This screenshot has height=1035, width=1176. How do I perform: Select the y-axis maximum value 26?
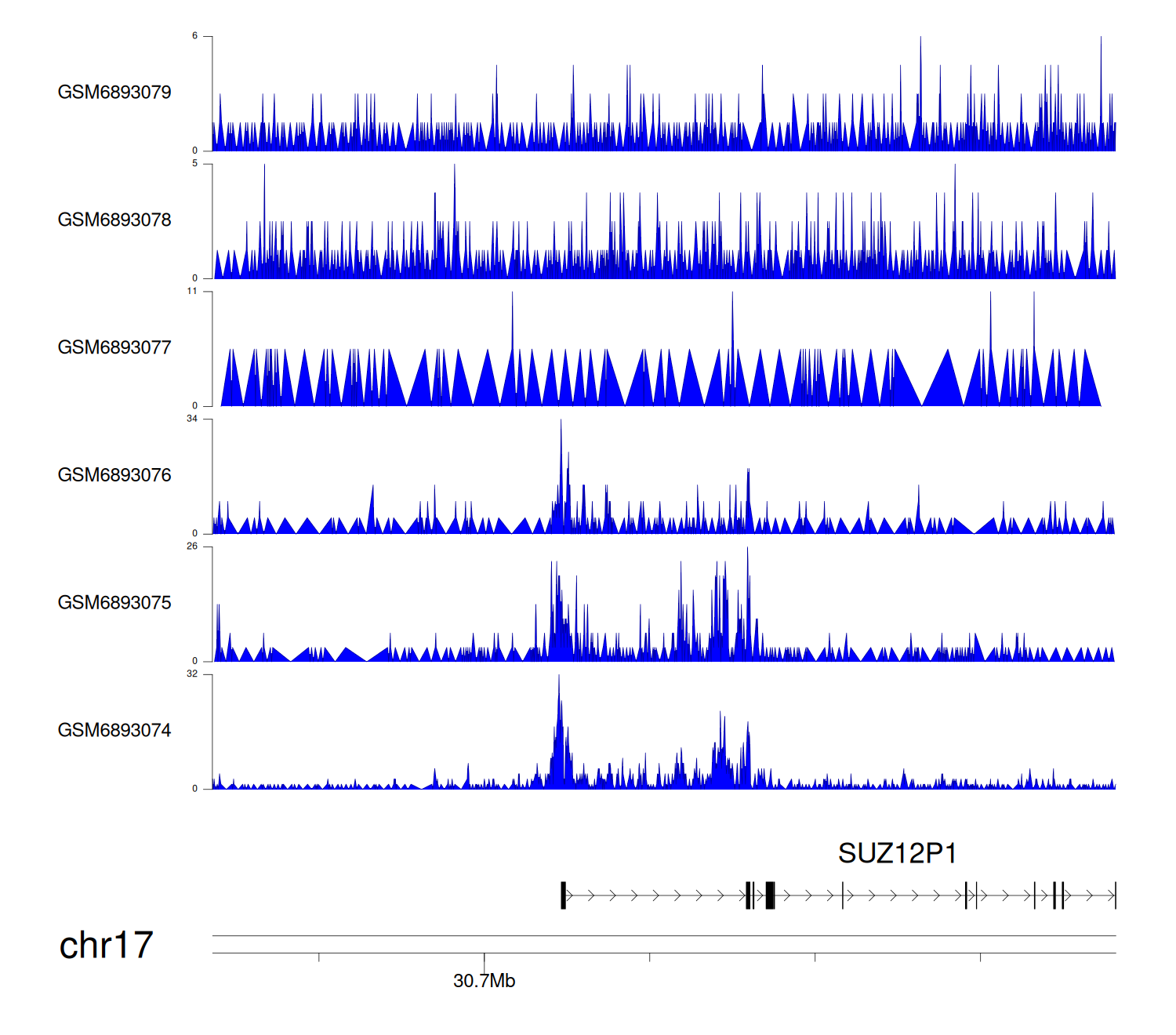(x=192, y=547)
